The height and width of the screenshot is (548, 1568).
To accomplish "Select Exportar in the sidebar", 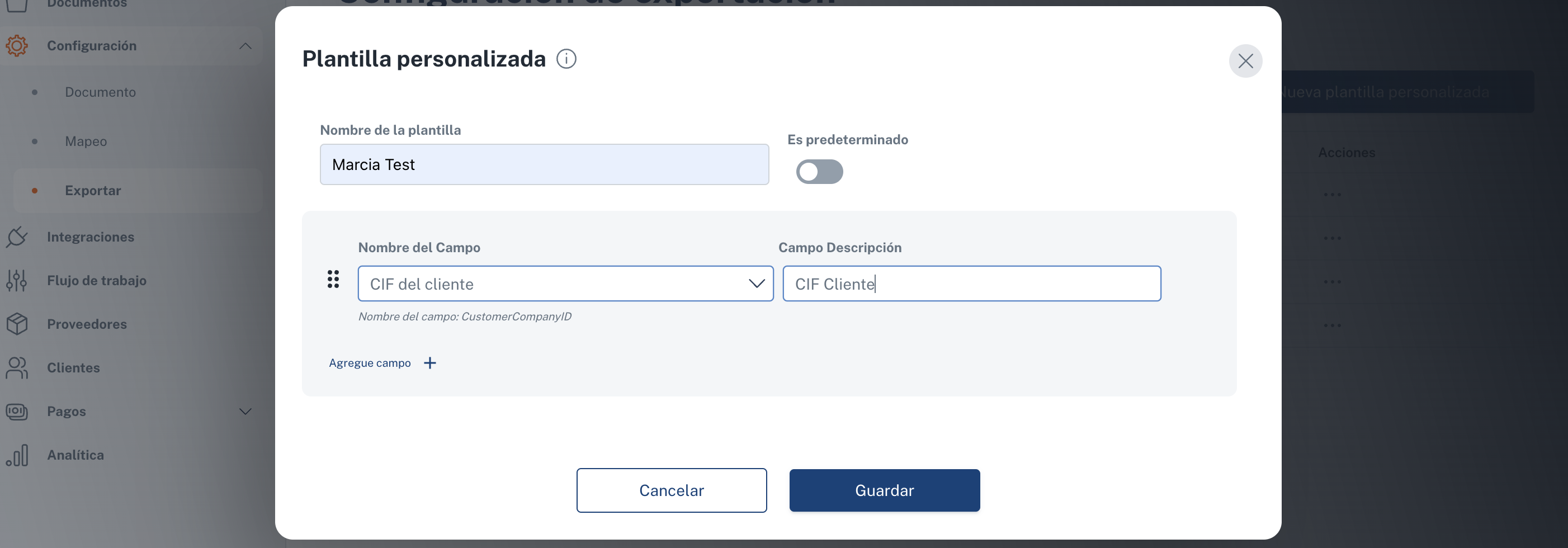I will coord(93,191).
